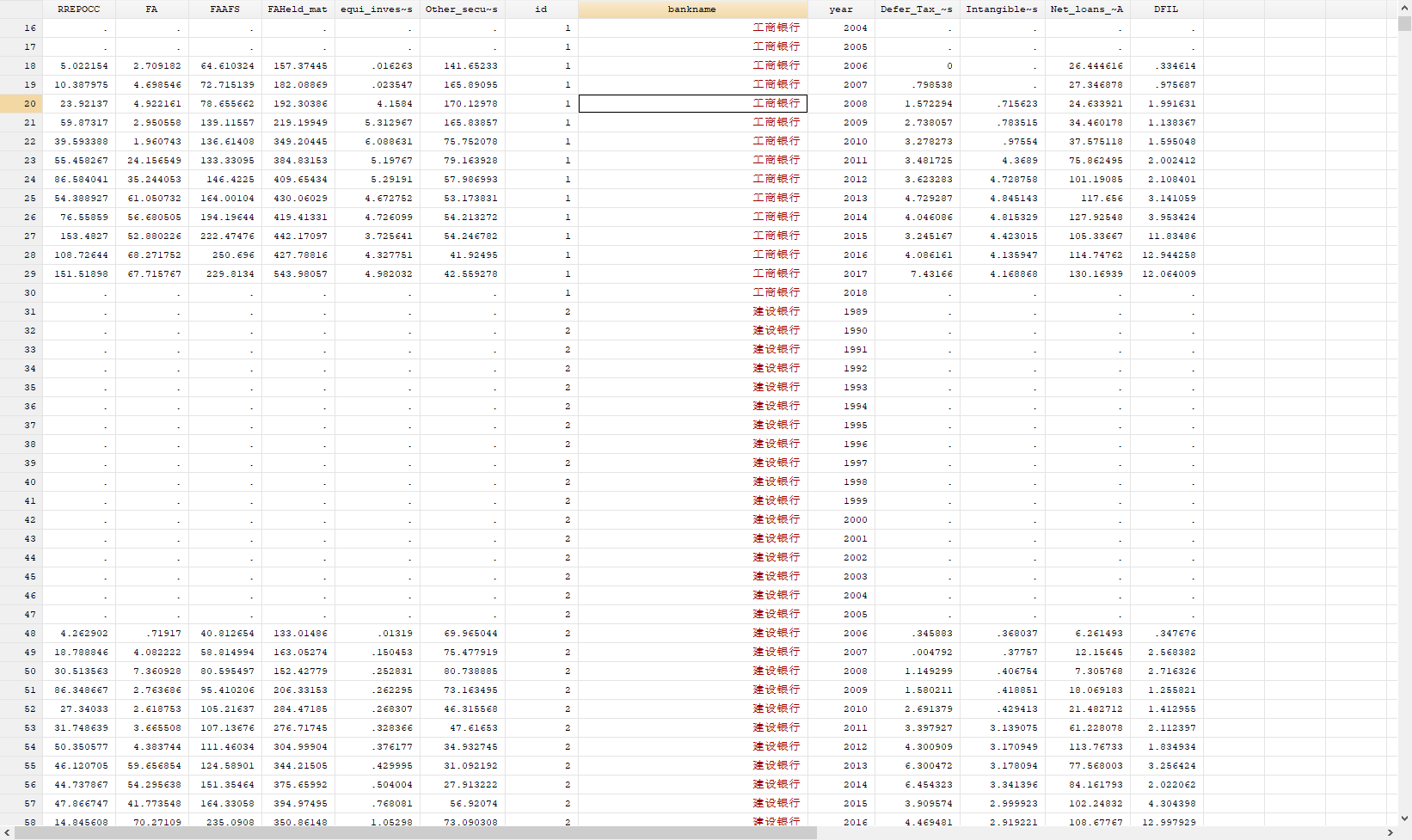Select the highlighted bankname column header

[692, 9]
